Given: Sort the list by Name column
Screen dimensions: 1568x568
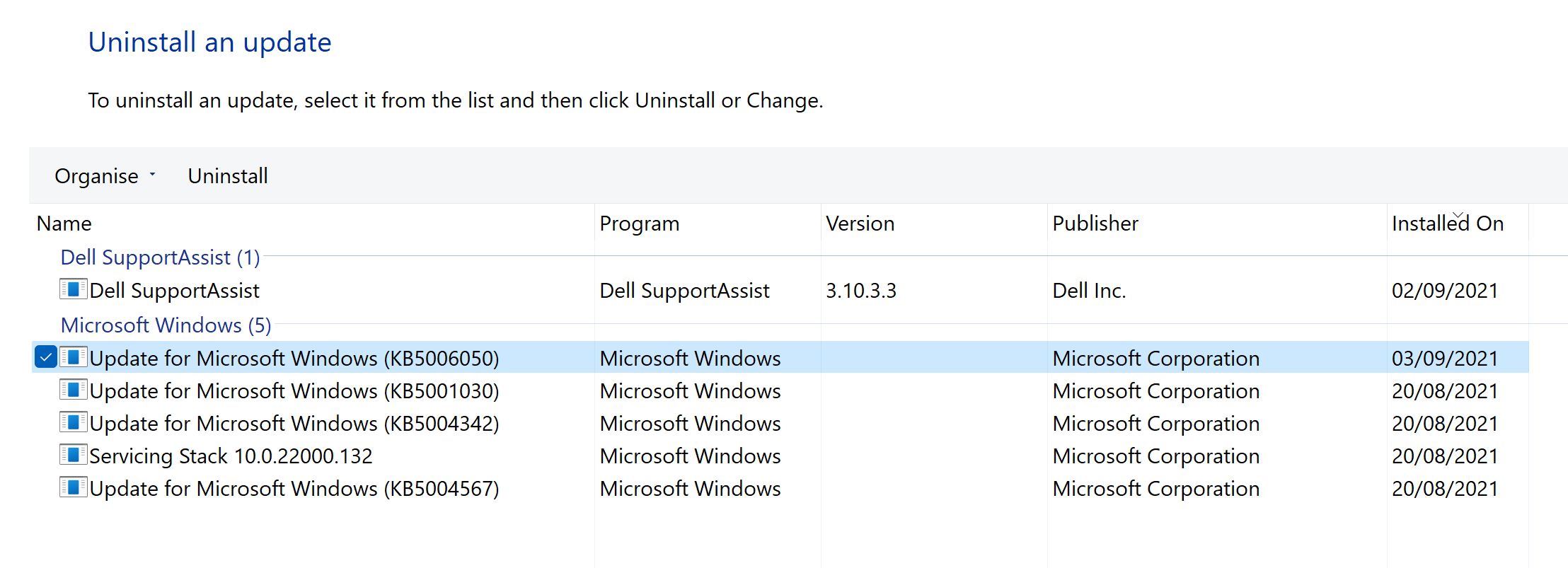Looking at the screenshot, I should [64, 224].
